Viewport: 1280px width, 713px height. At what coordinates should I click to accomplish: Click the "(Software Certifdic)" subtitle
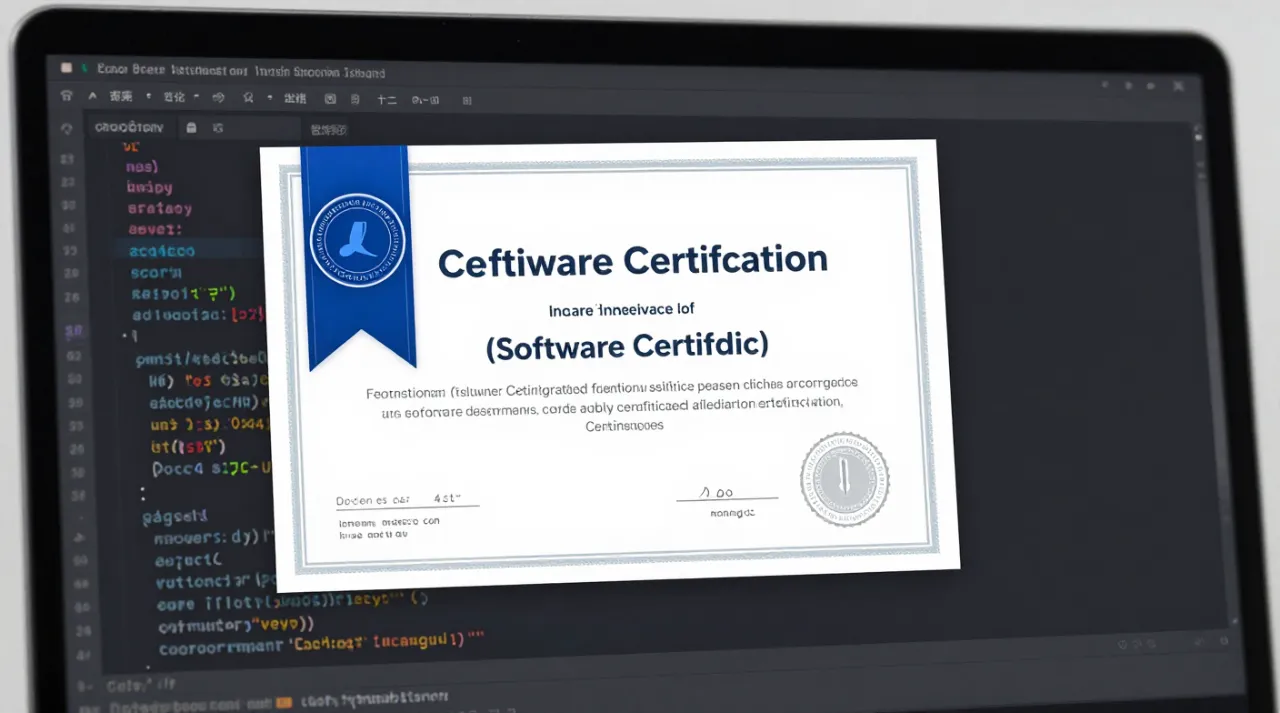[x=627, y=347]
